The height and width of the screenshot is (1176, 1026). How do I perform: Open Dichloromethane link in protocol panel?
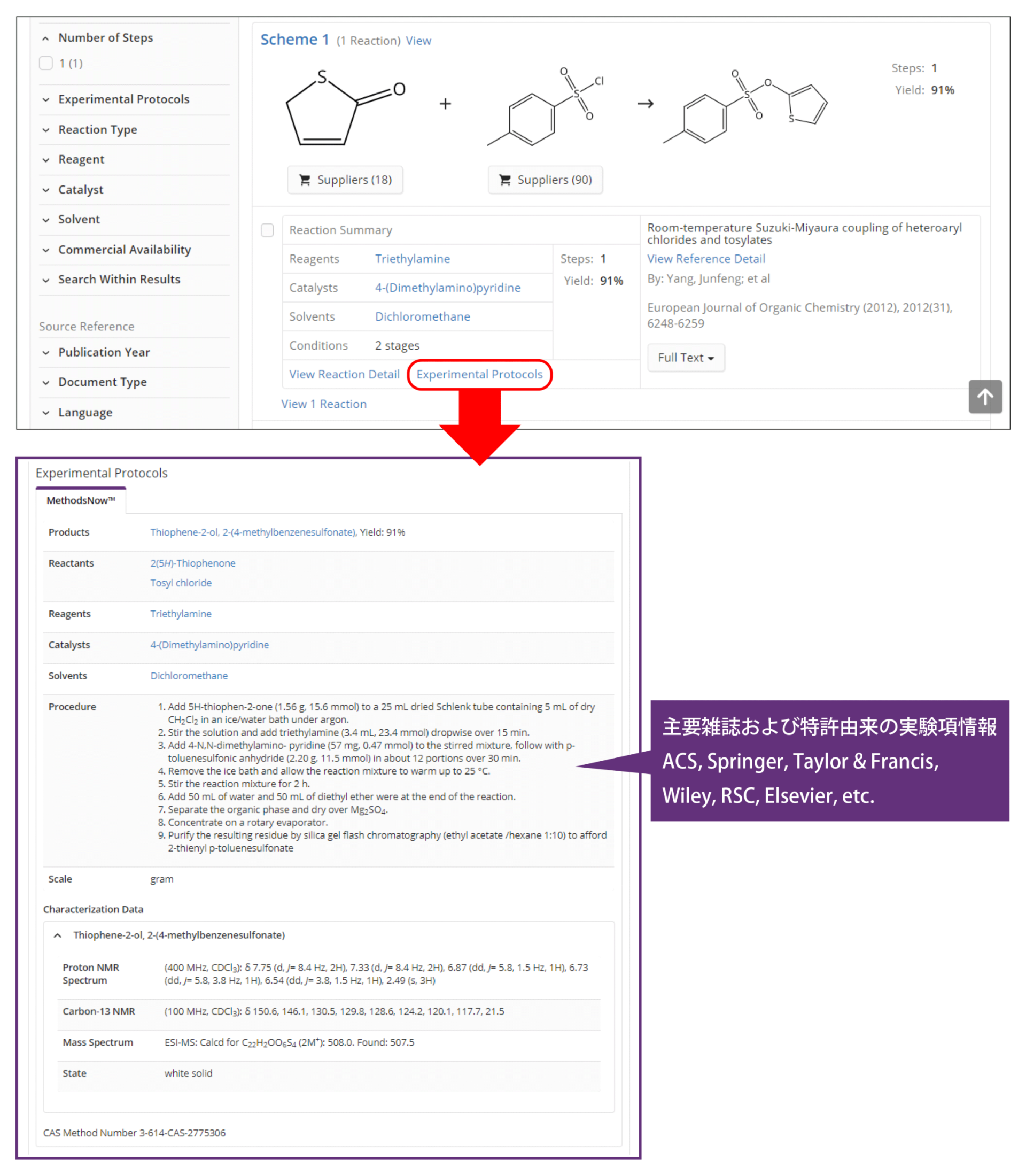(x=189, y=675)
